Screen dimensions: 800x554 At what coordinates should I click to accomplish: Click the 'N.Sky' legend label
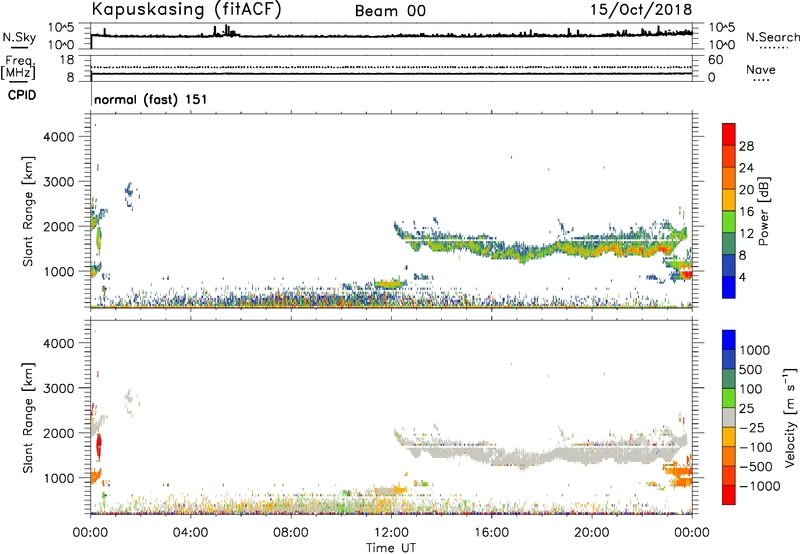(x=19, y=37)
